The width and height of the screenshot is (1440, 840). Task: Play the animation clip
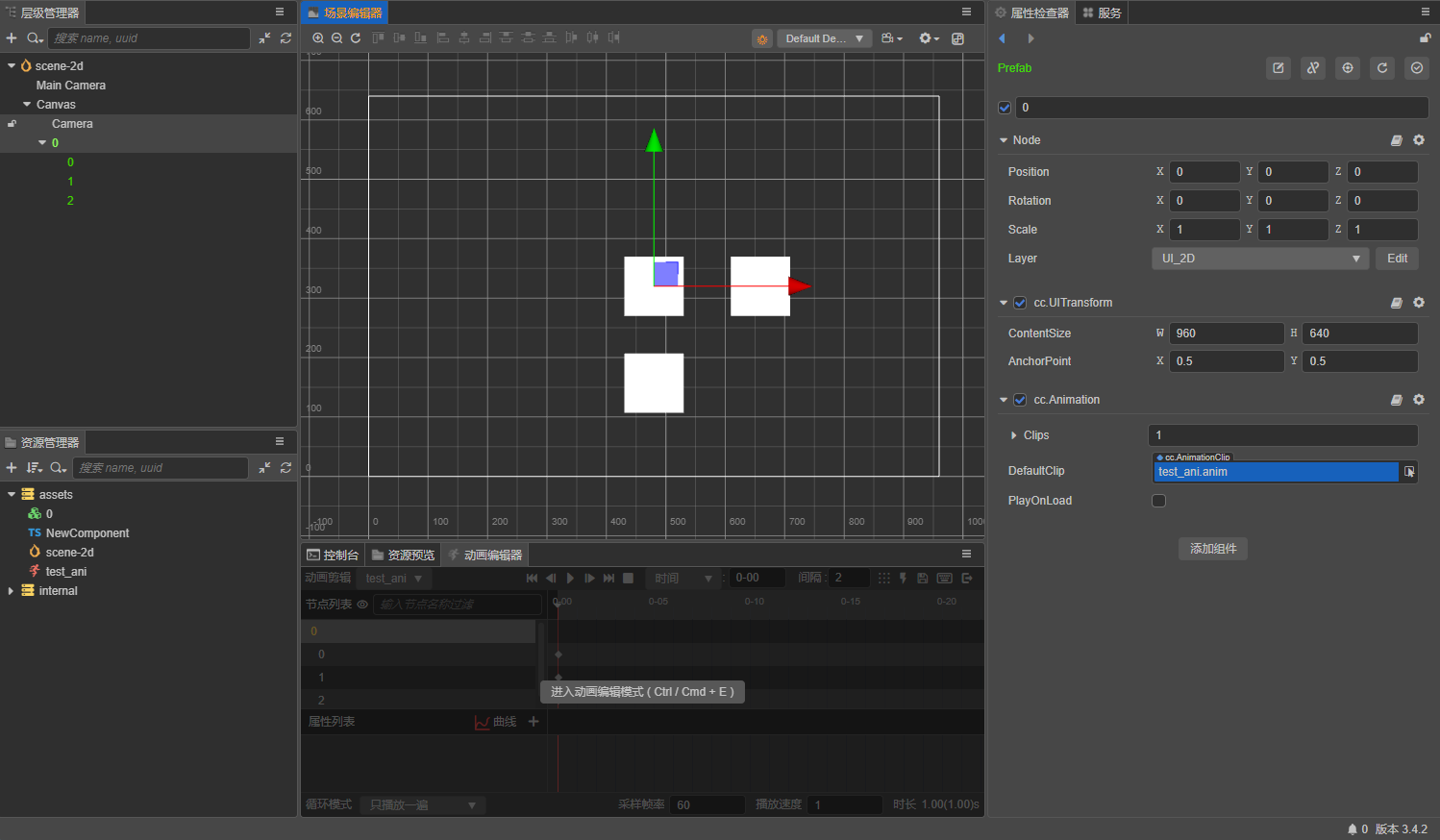tap(570, 579)
